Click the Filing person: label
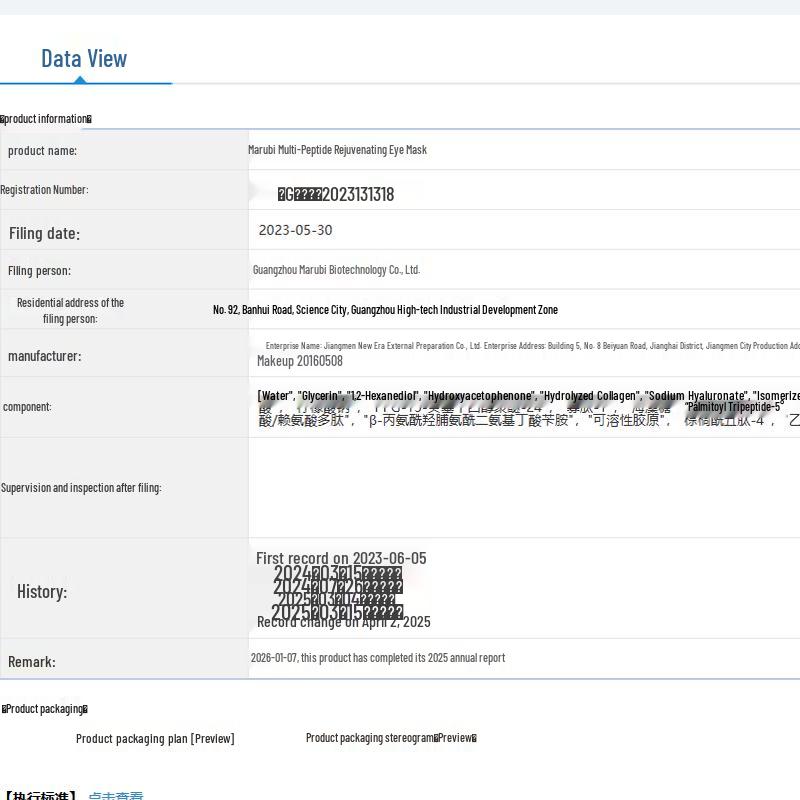Viewport: 800px width, 800px height. tap(39, 271)
